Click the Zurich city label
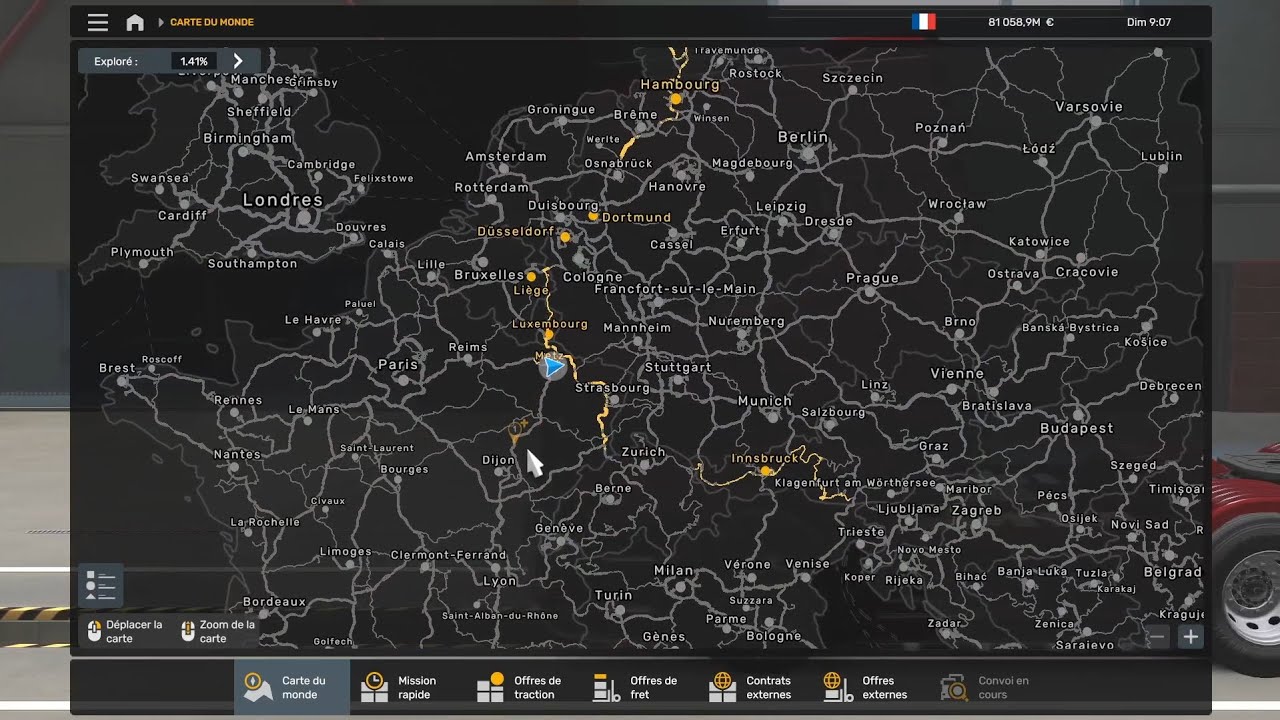Image resolution: width=1280 pixels, height=720 pixels. click(x=643, y=452)
